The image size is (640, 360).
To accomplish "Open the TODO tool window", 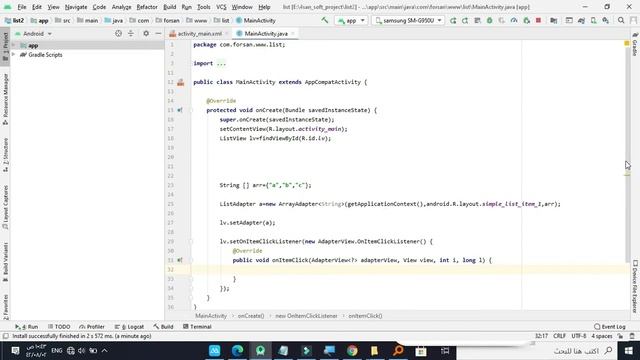I will click(59, 327).
